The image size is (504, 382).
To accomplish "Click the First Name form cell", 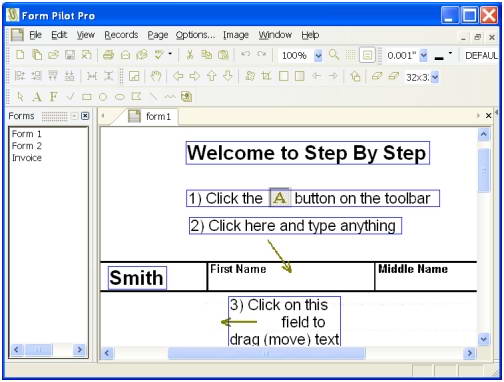I will [x=291, y=277].
